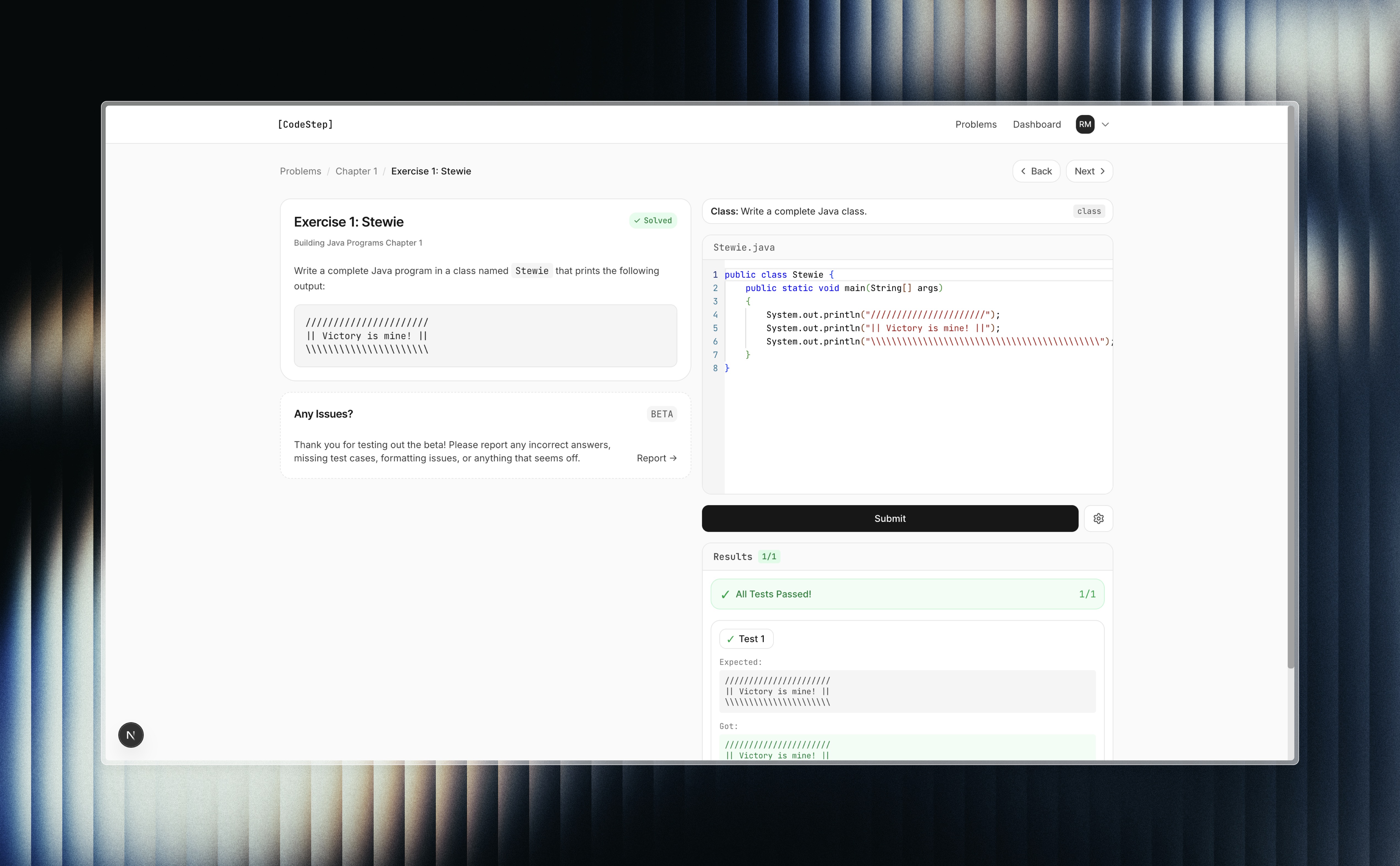Screen dimensions: 1400x866
Task: Select the Stewie.java file tab
Action: [x=743, y=247]
